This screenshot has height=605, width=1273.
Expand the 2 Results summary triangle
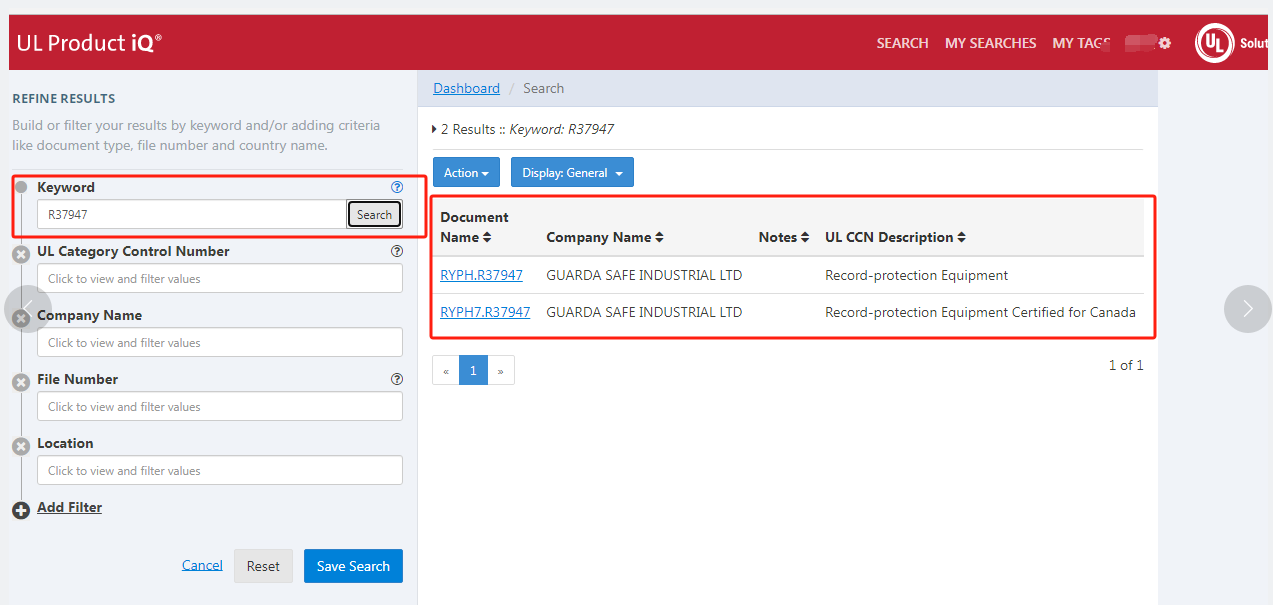click(434, 129)
